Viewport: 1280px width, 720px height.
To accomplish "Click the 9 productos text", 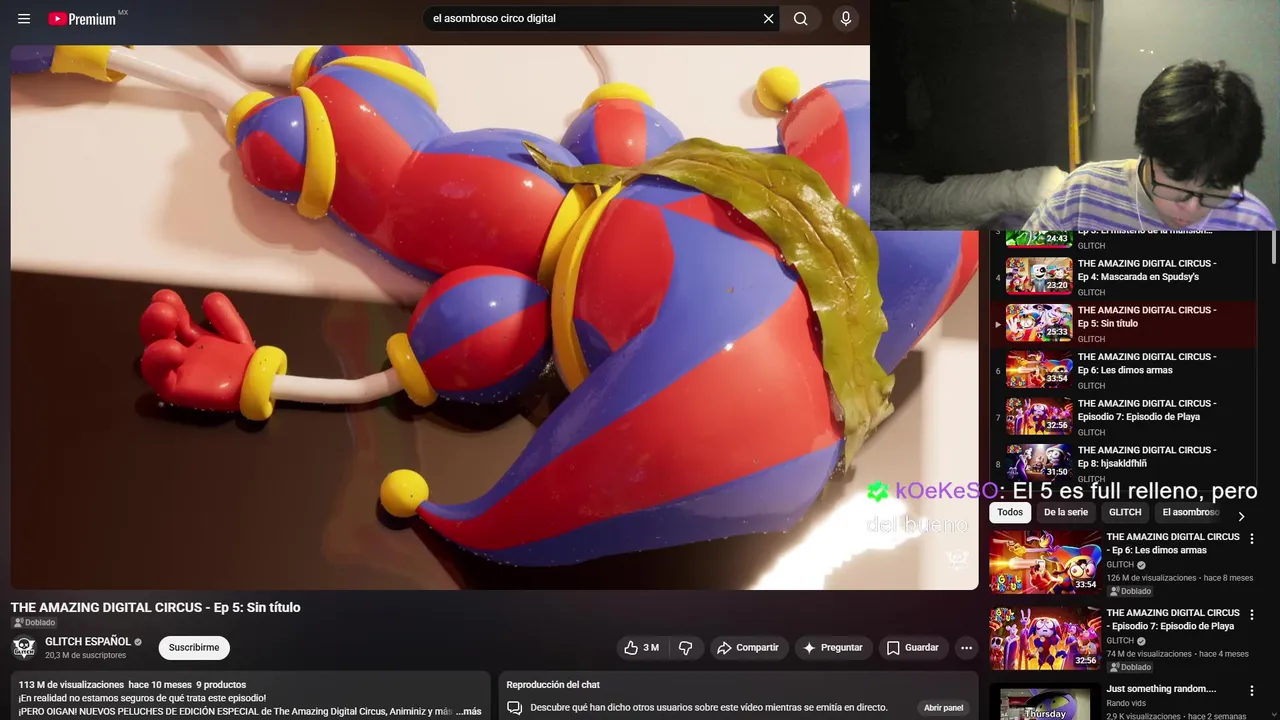I will (221, 685).
